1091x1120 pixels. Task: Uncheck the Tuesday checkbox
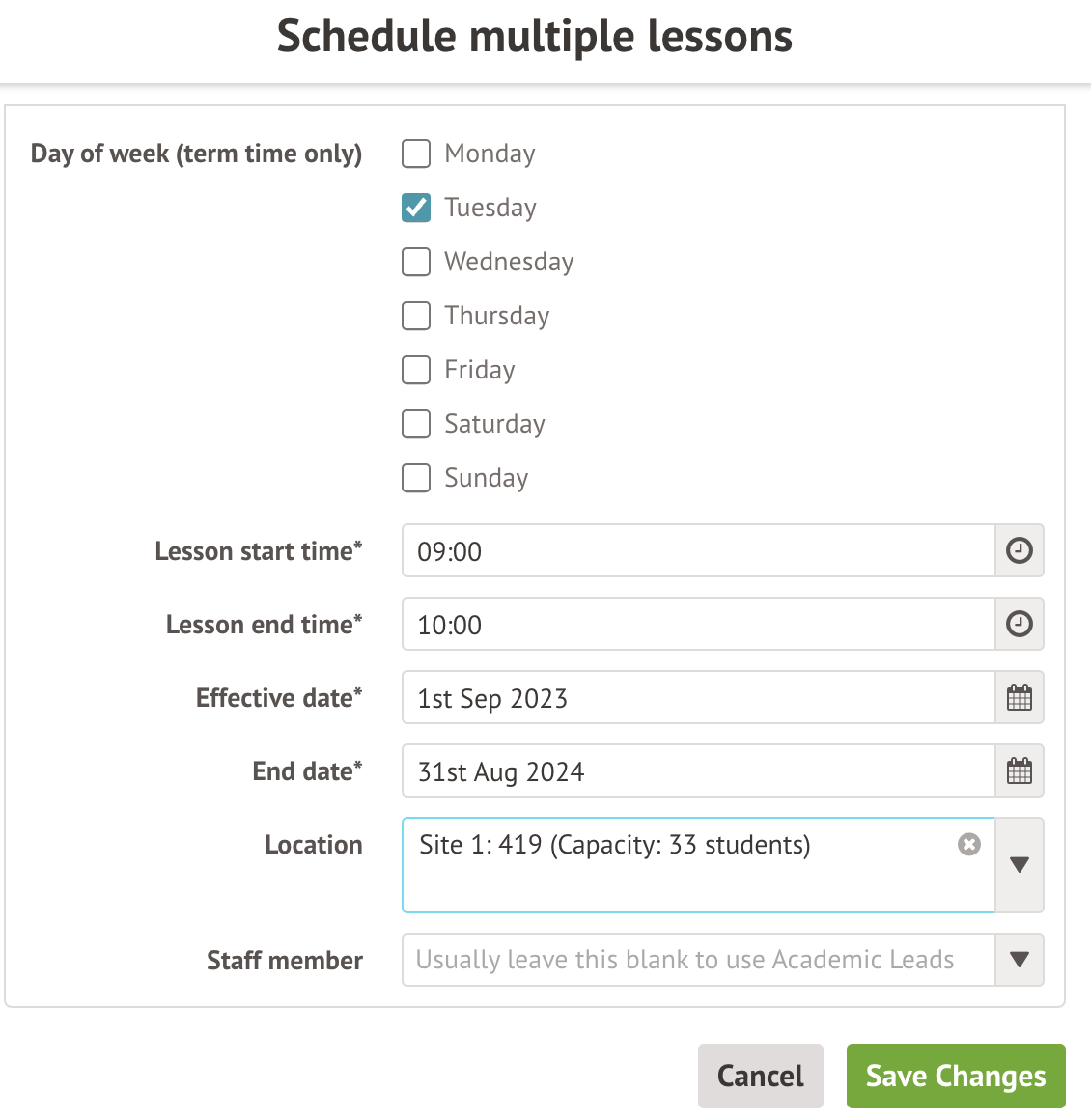pyautogui.click(x=416, y=208)
